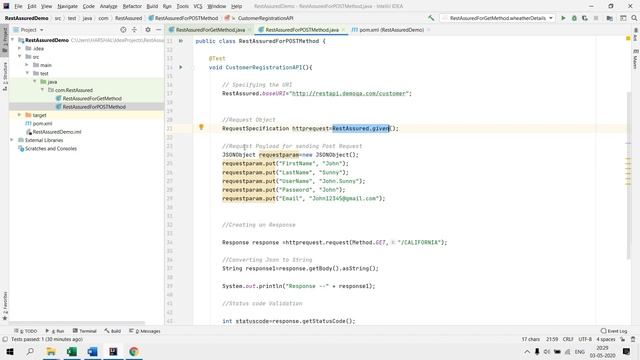
Task: Open the File menu
Action: [18, 6]
